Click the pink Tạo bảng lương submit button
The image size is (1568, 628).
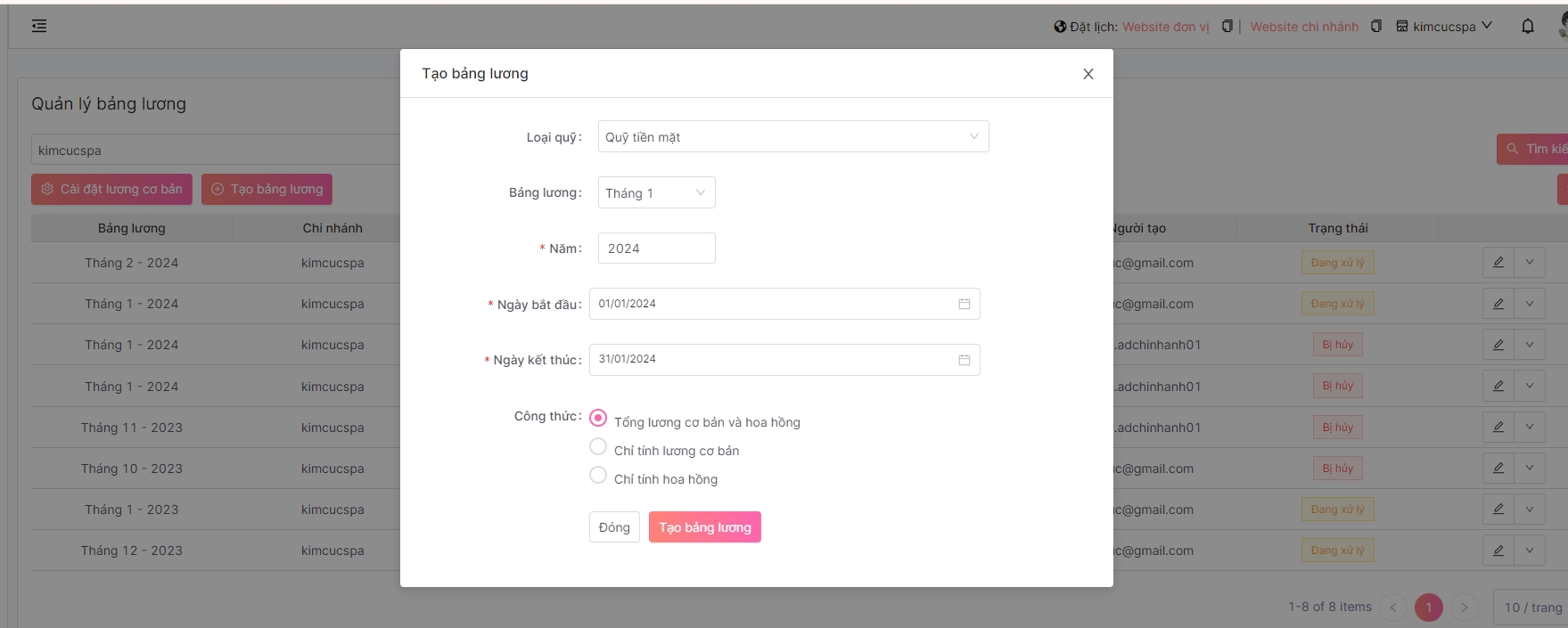click(704, 527)
